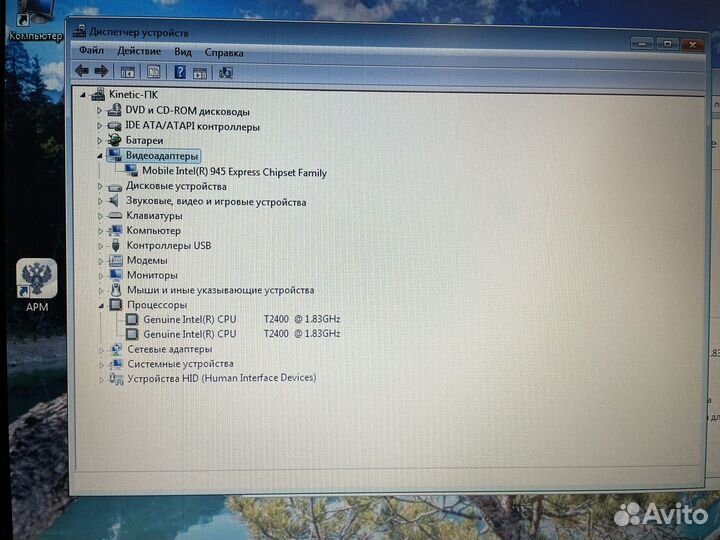
Task: Open the Файл menu
Action: click(x=91, y=50)
